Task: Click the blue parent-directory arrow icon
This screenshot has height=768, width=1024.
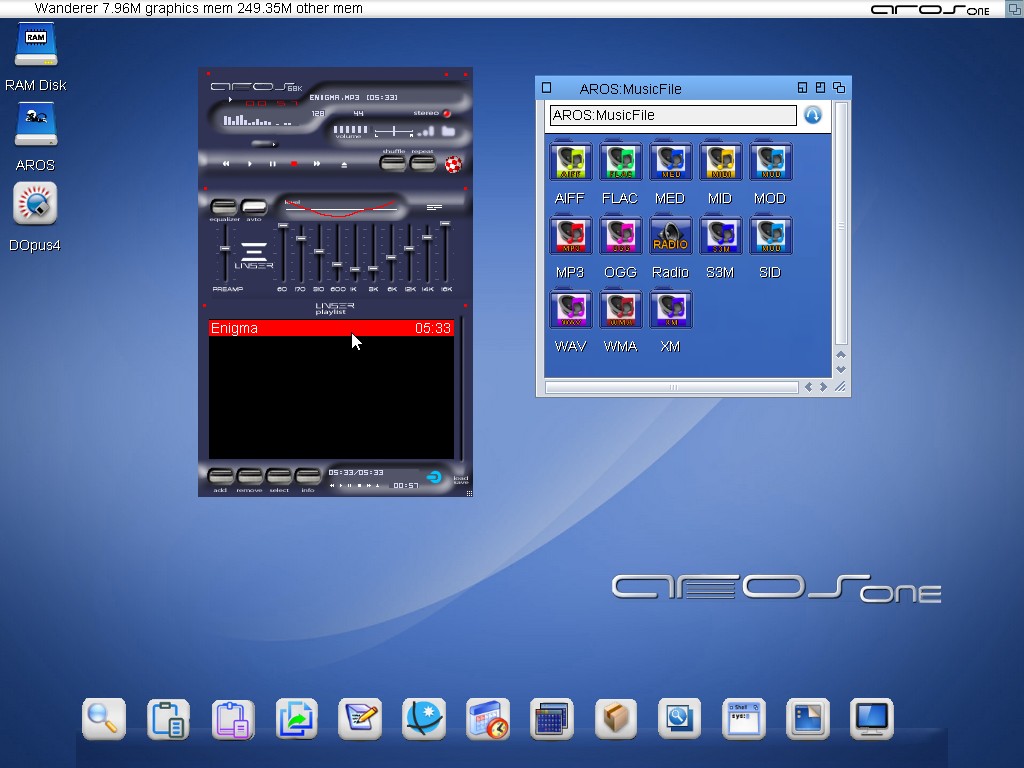Action: coord(813,115)
